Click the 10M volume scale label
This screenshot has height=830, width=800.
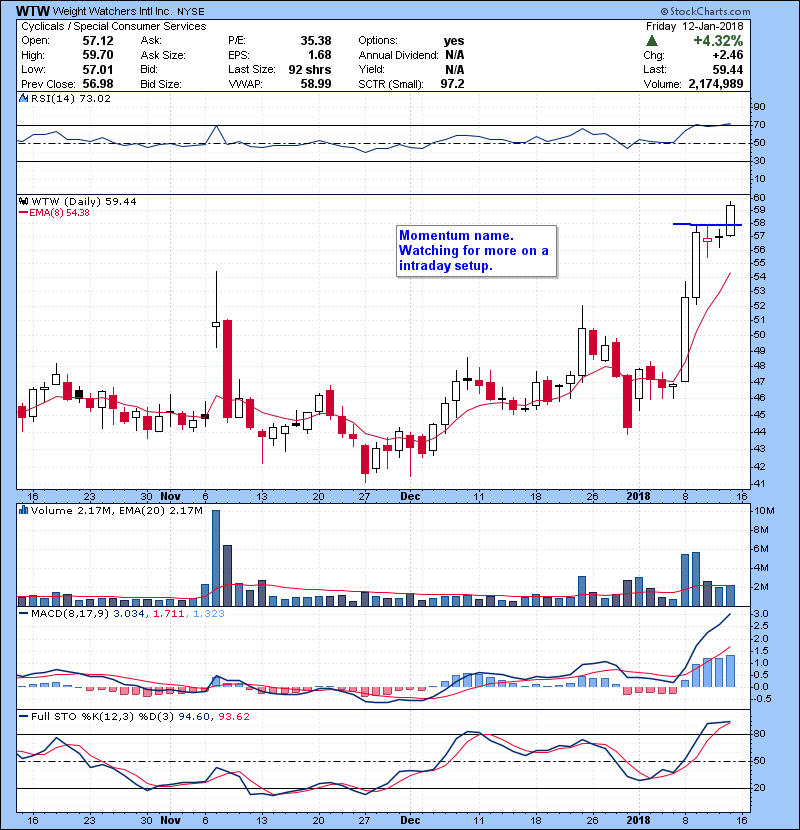tap(765, 511)
